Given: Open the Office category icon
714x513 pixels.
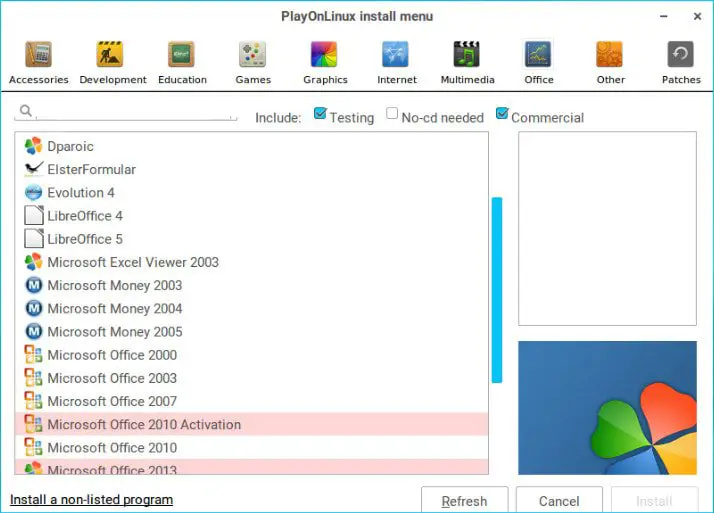Looking at the screenshot, I should tap(538, 54).
